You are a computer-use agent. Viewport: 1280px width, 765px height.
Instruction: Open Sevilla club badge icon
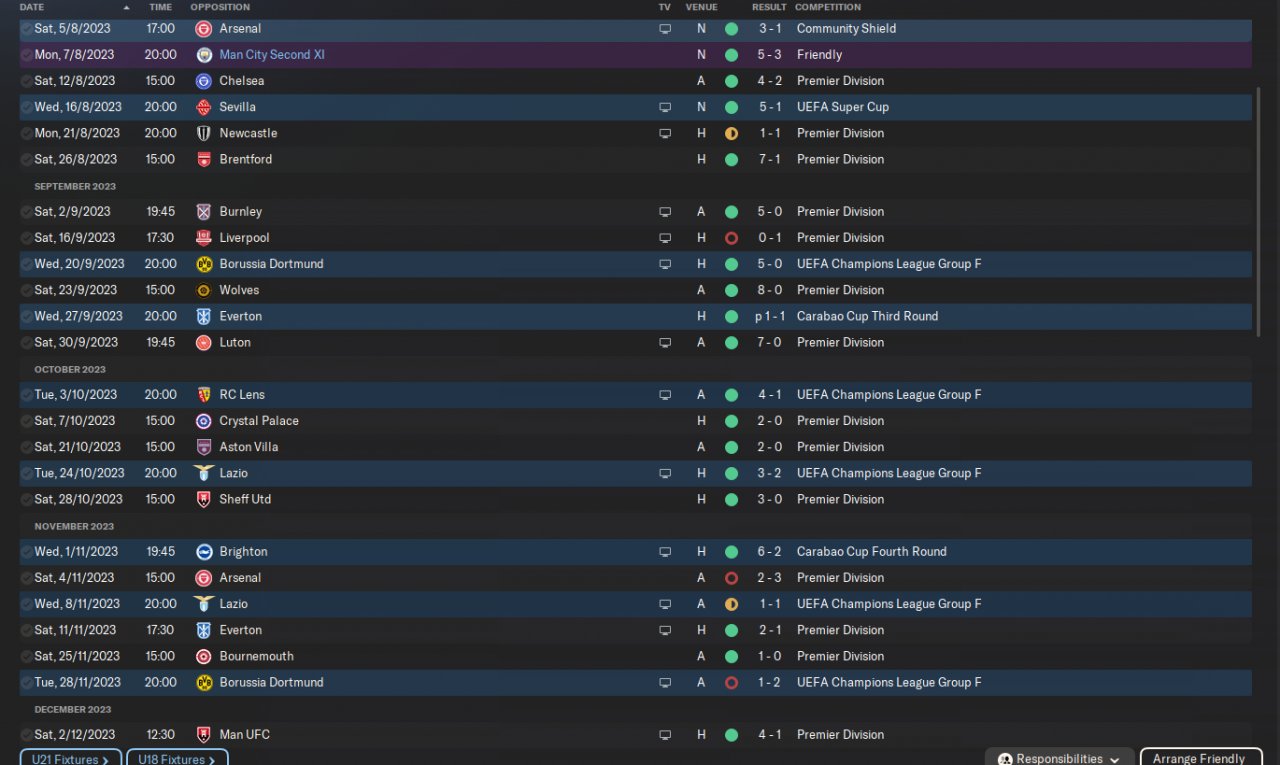tap(204, 107)
